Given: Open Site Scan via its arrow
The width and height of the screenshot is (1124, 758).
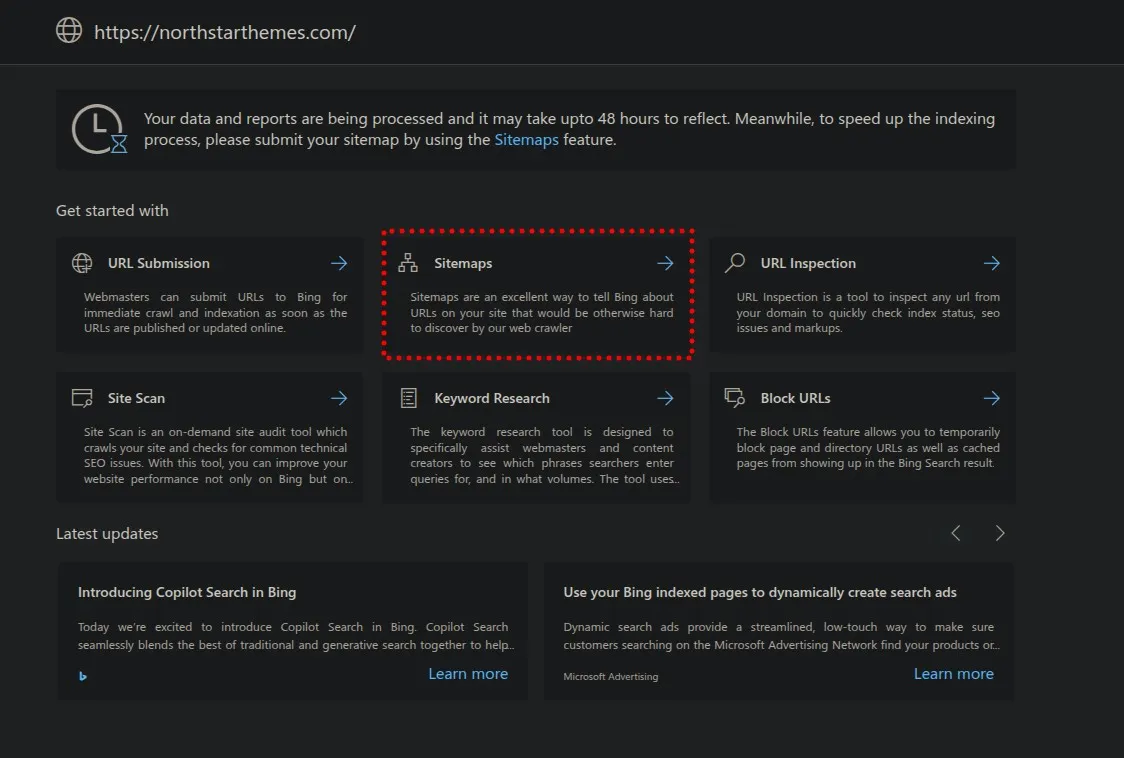Looking at the screenshot, I should [339, 398].
